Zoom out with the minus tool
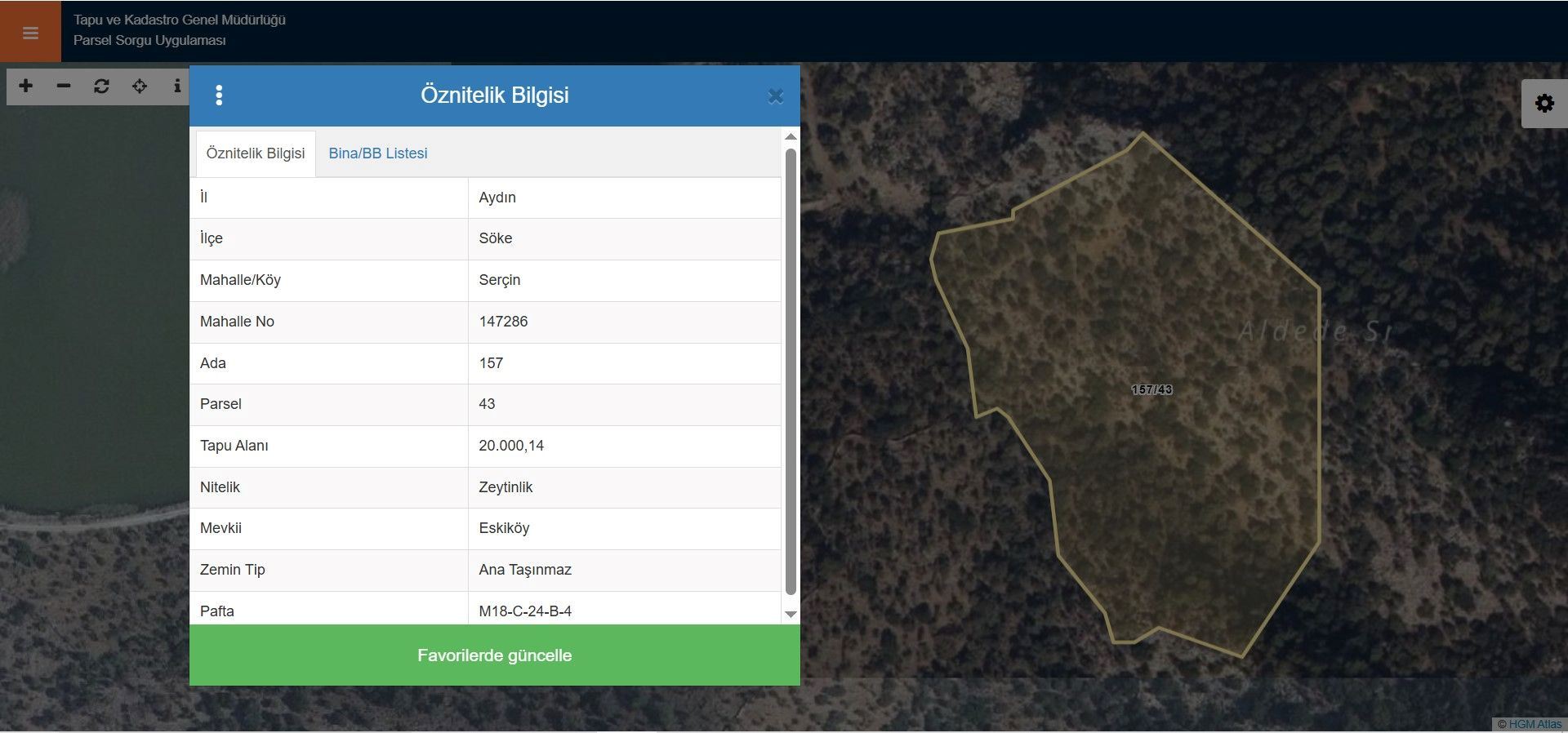 click(64, 86)
